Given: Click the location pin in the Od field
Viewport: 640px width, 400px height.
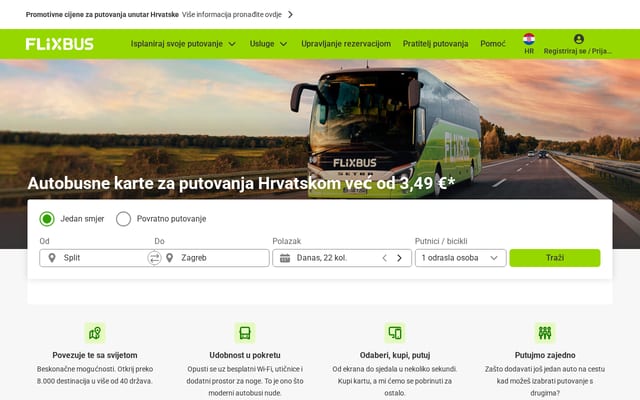Looking at the screenshot, I should click(52, 258).
